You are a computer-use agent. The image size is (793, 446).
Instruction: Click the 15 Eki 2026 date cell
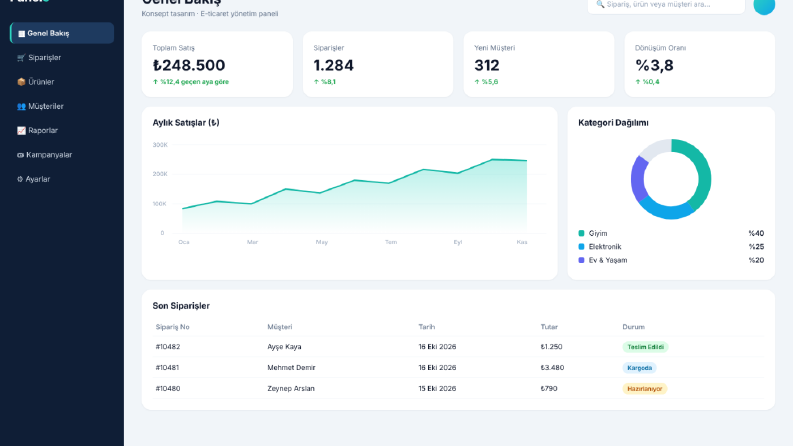[x=437, y=389]
